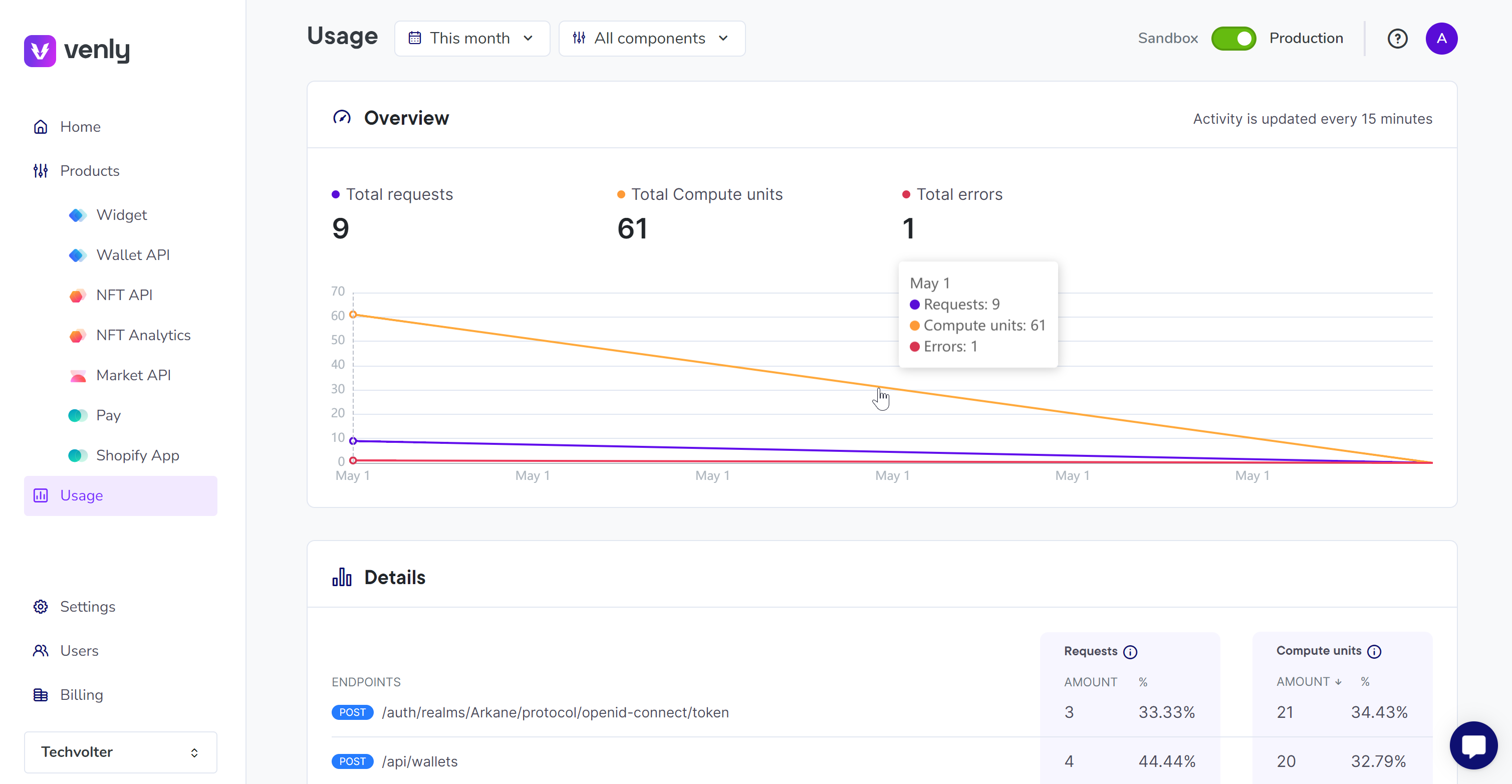Click the orange compute units chart point

tap(353, 315)
